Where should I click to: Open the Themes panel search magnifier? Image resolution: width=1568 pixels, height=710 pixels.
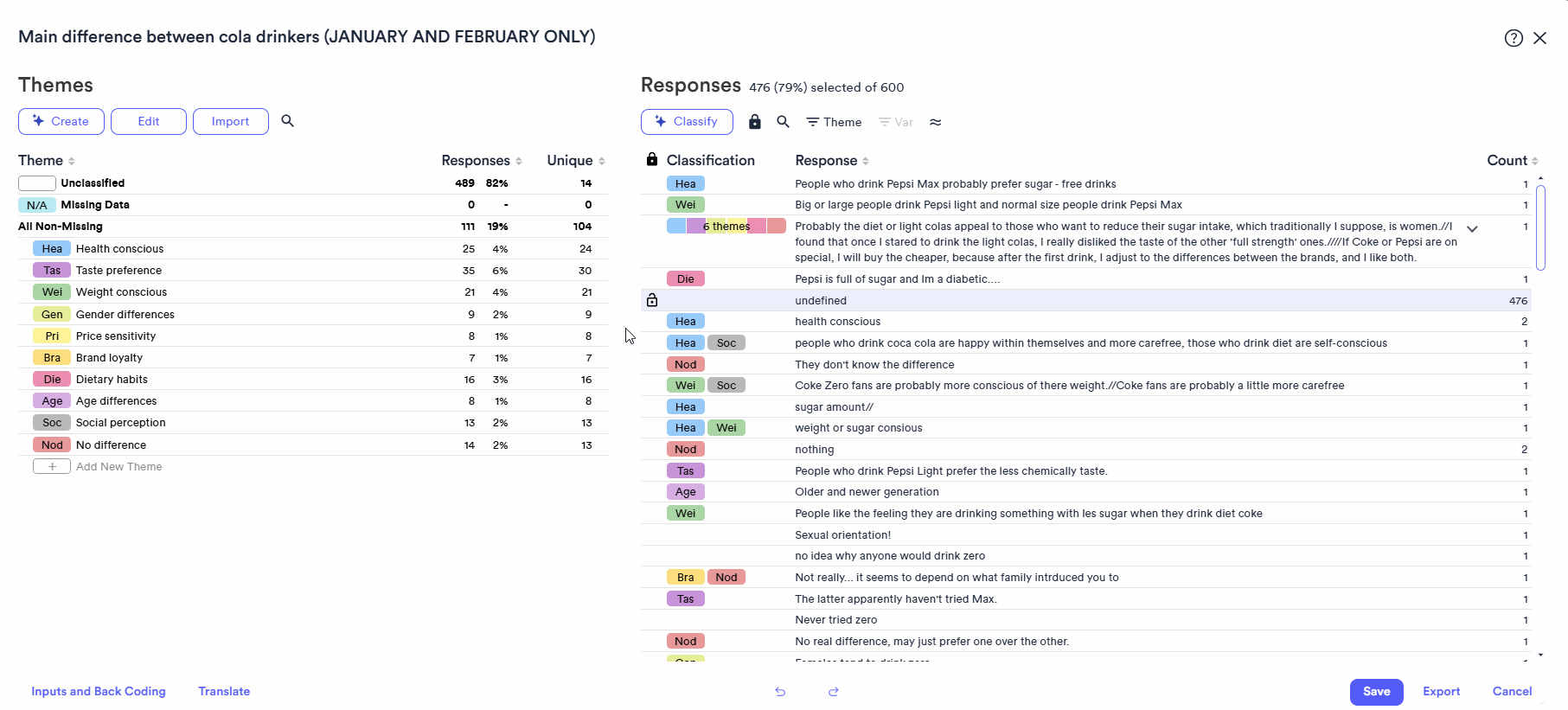(x=287, y=121)
